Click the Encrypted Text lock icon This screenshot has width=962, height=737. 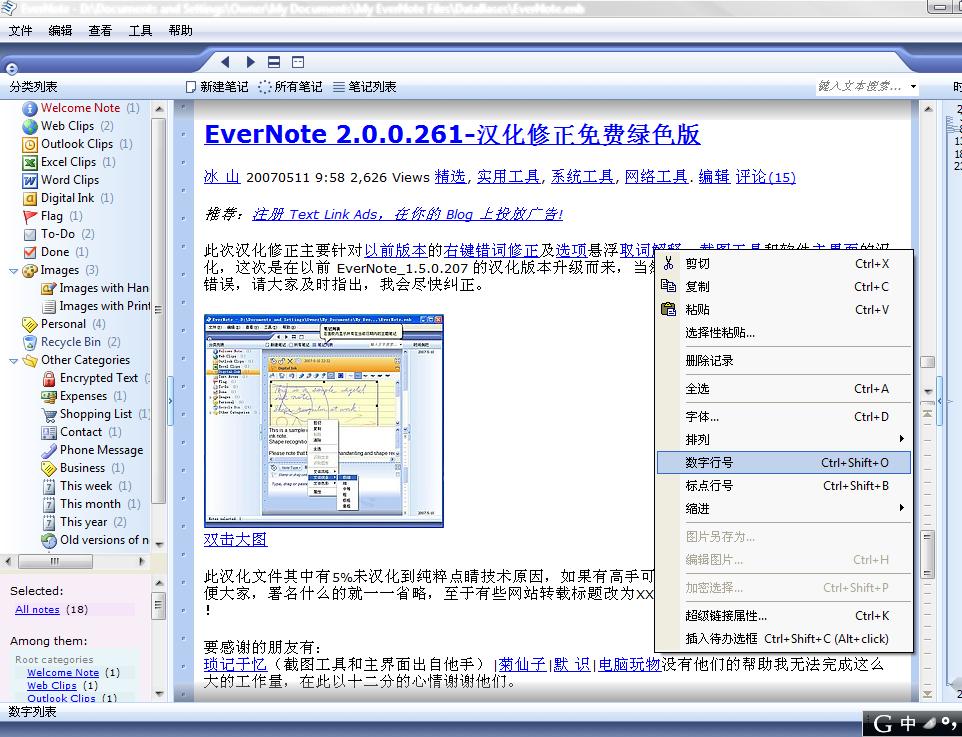coord(49,379)
